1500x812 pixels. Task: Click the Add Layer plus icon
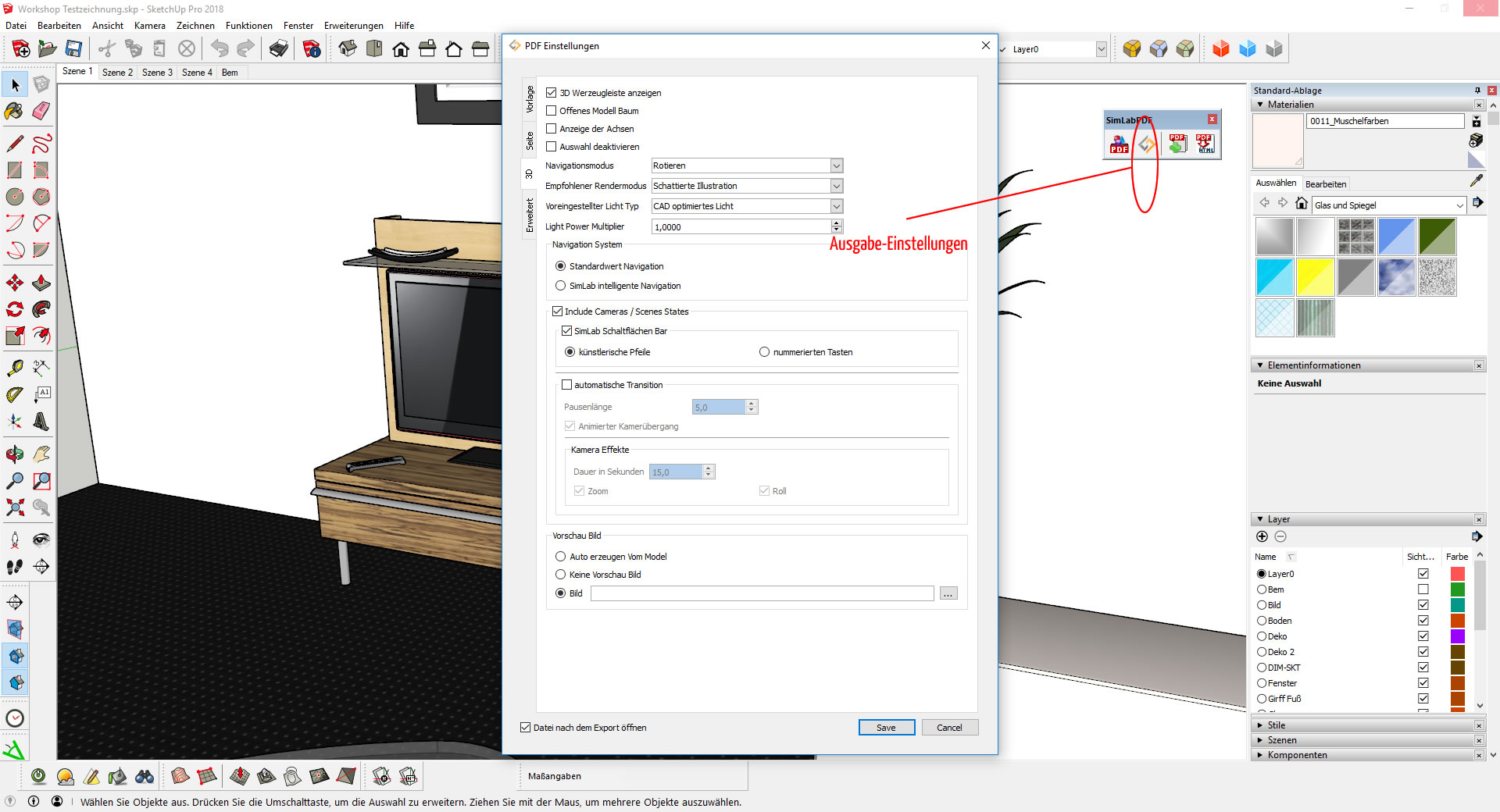[x=1262, y=536]
